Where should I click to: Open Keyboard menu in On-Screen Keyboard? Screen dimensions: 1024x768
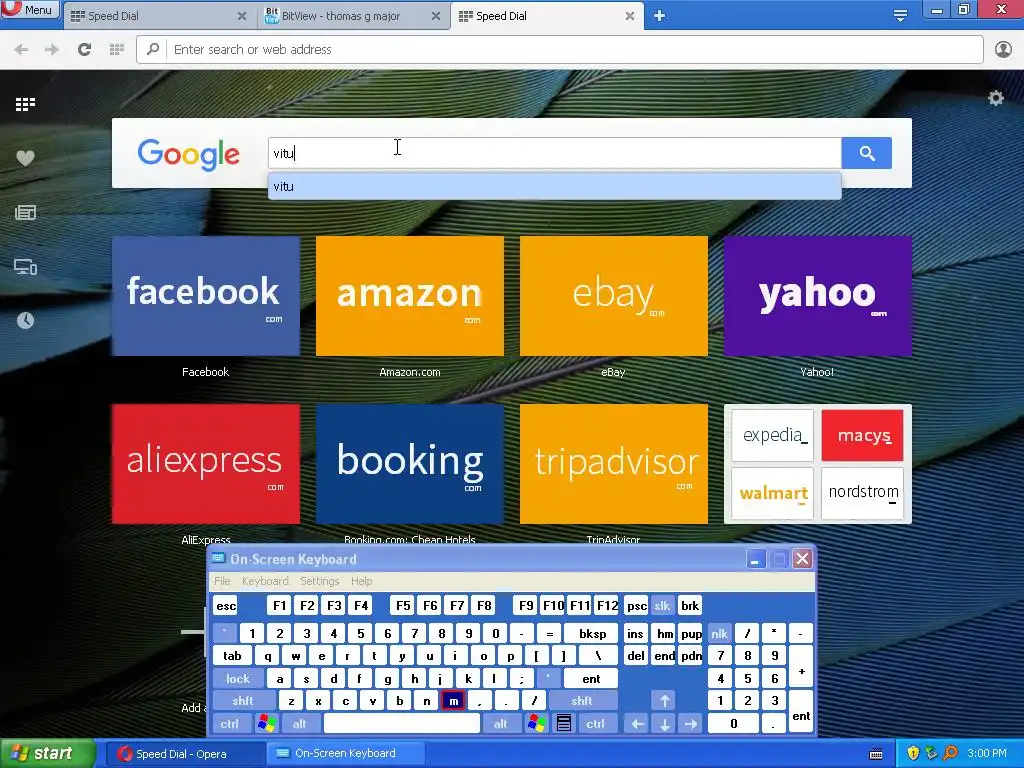(x=264, y=581)
